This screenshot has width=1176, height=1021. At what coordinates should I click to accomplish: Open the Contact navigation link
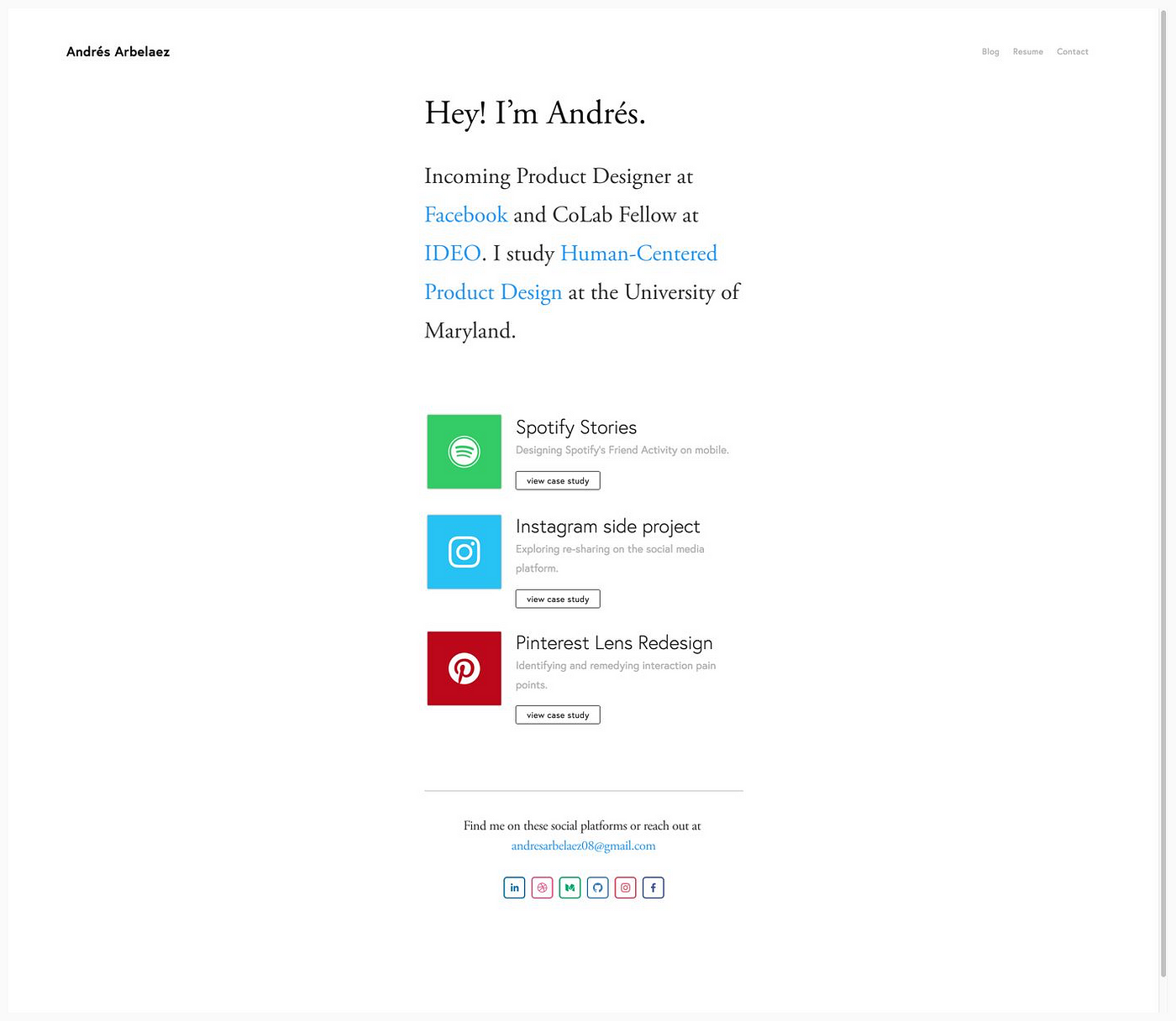click(1073, 52)
